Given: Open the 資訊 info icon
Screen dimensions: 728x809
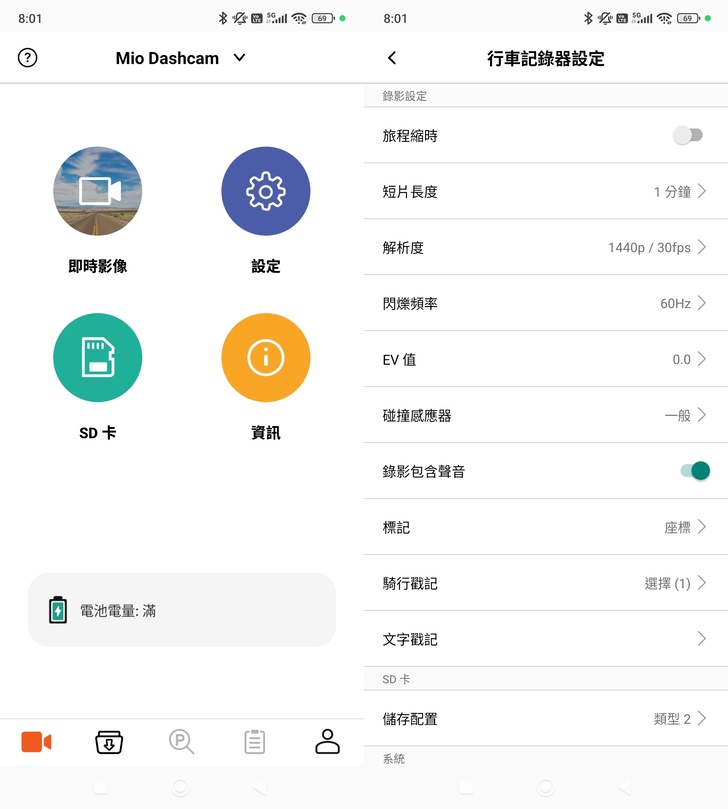Looking at the screenshot, I should (x=266, y=358).
